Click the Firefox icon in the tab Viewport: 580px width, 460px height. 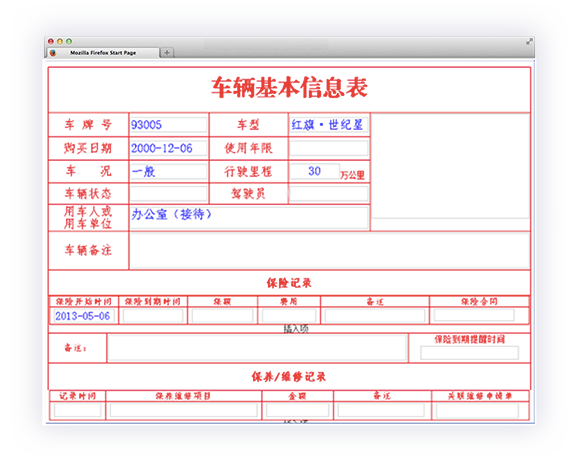coord(53,53)
